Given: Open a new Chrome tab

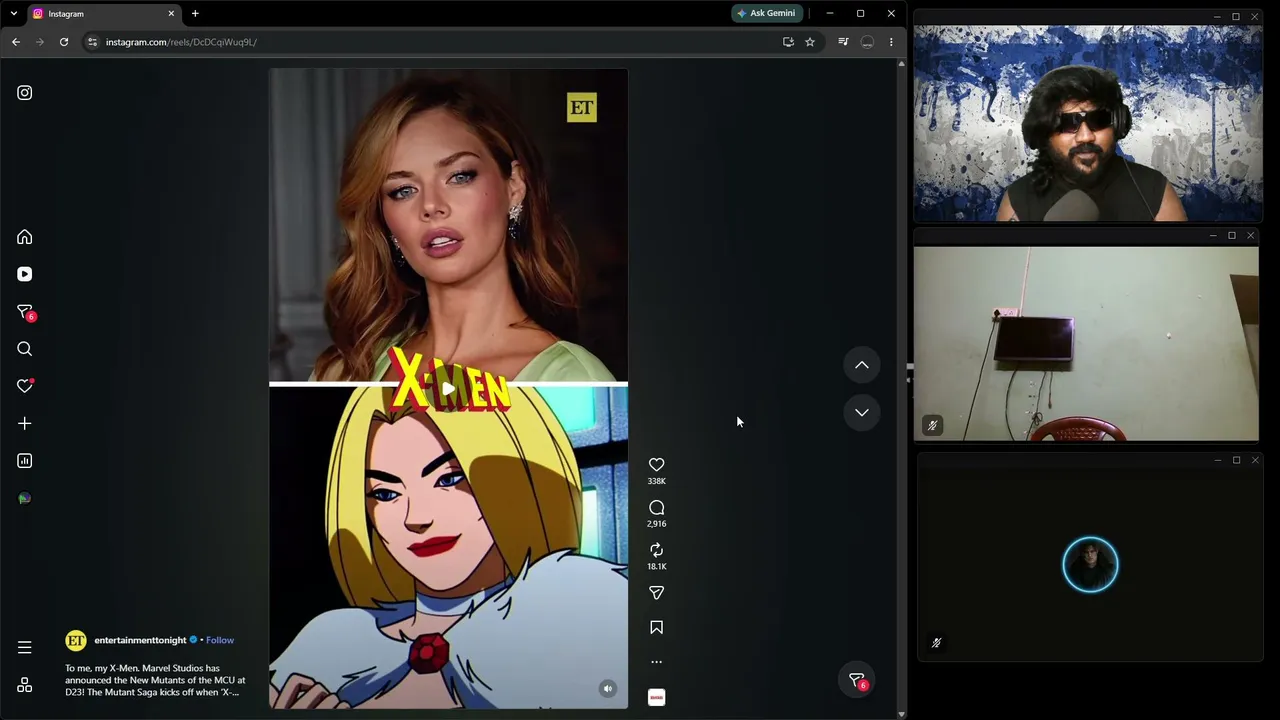Looking at the screenshot, I should [x=195, y=14].
